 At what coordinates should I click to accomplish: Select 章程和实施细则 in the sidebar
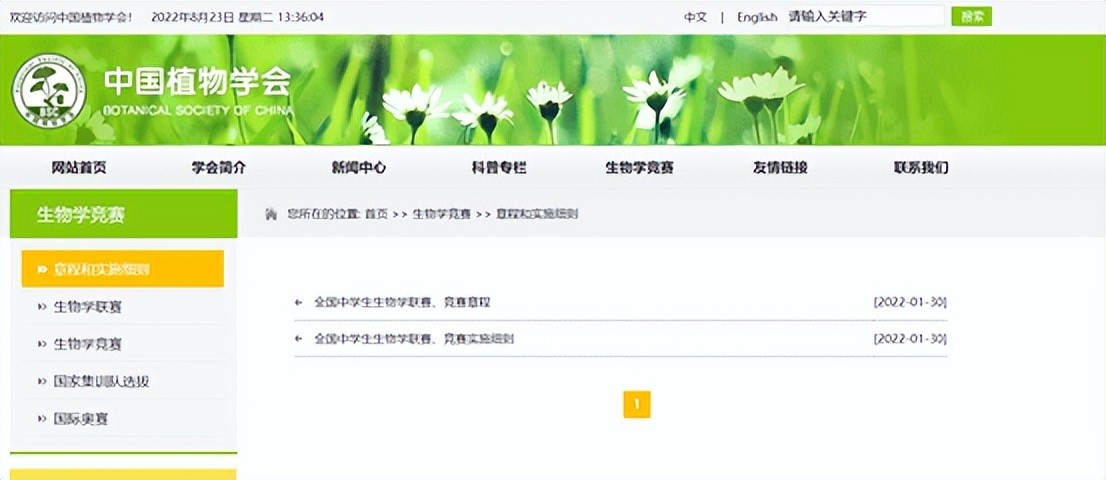[122, 269]
